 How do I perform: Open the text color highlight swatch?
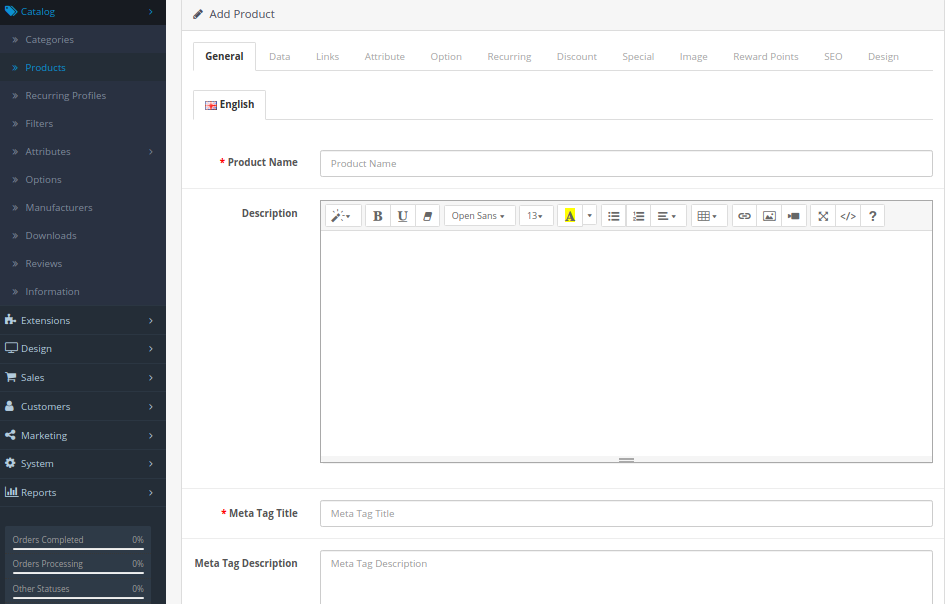point(570,215)
